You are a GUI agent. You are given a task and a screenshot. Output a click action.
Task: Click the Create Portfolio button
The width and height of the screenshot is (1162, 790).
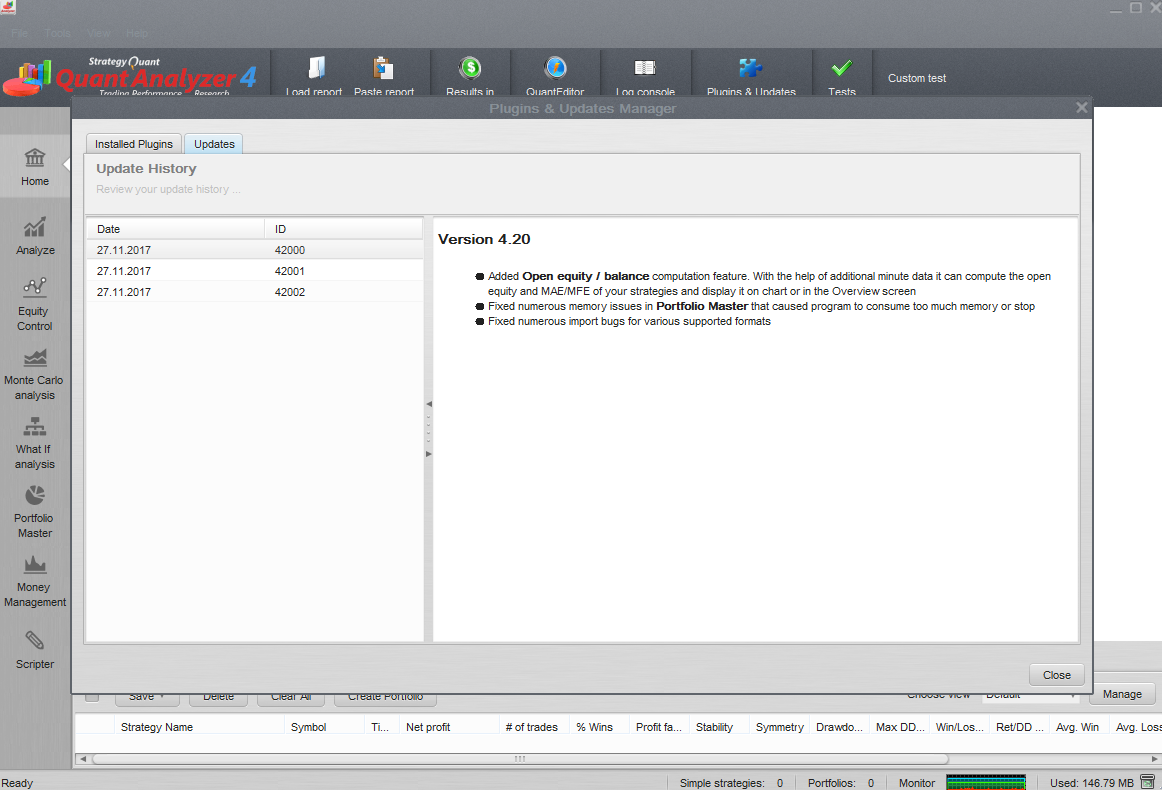point(385,697)
